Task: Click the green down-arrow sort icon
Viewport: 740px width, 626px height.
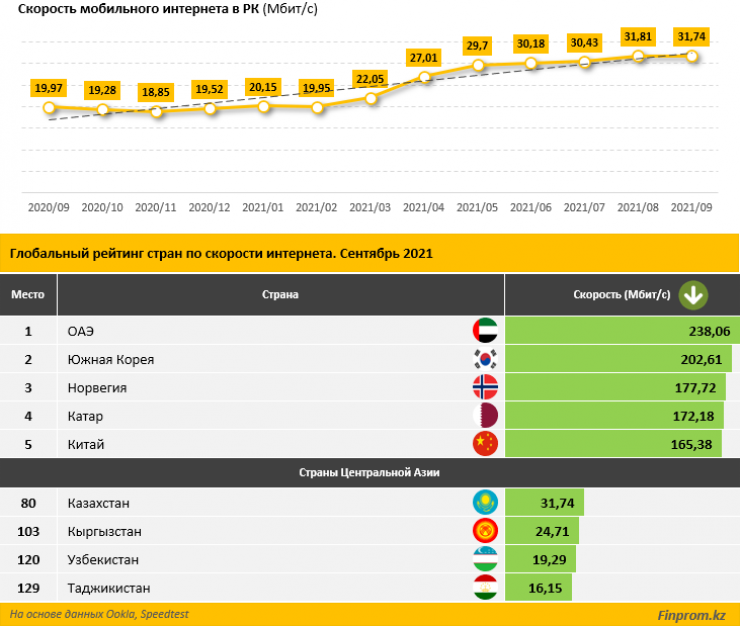Action: tap(693, 295)
